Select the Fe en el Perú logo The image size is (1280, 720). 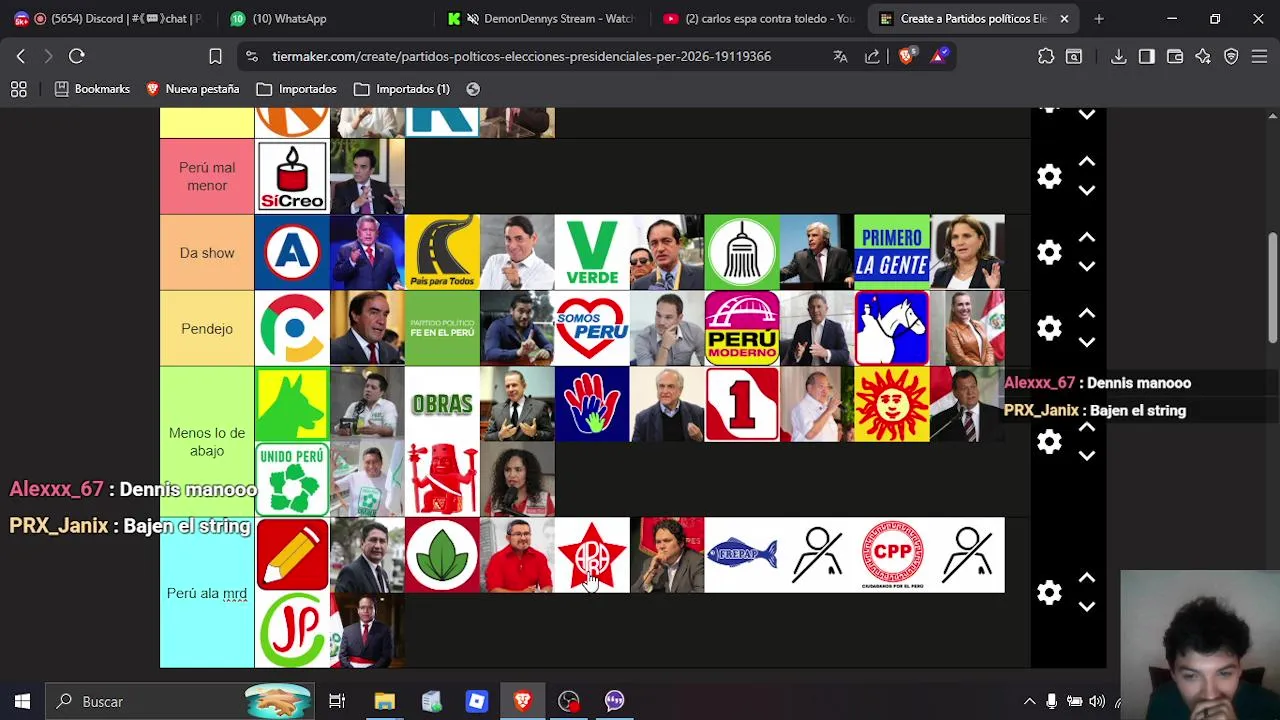tap(442, 329)
